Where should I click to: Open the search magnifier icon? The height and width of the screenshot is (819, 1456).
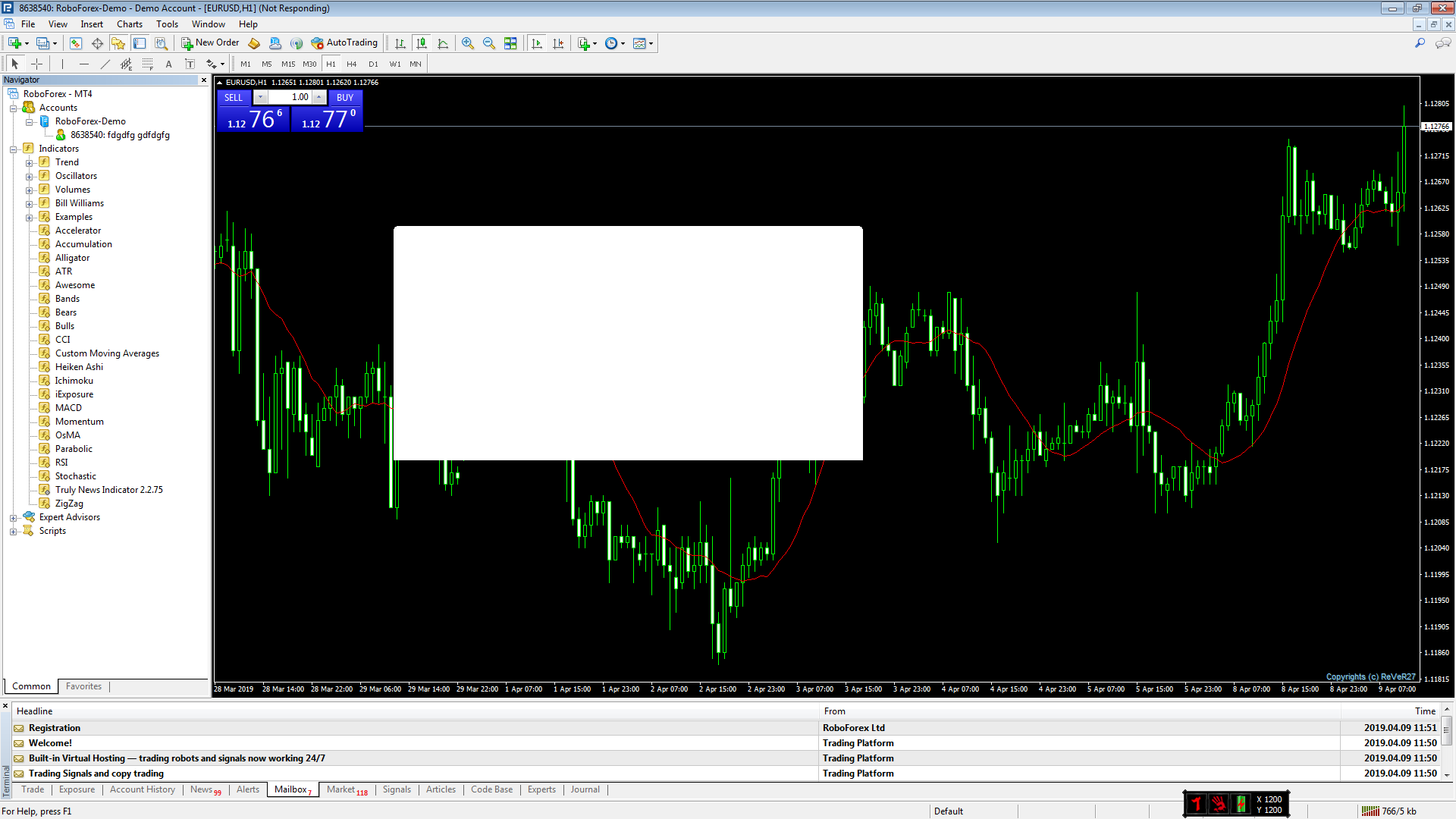coord(1420,43)
